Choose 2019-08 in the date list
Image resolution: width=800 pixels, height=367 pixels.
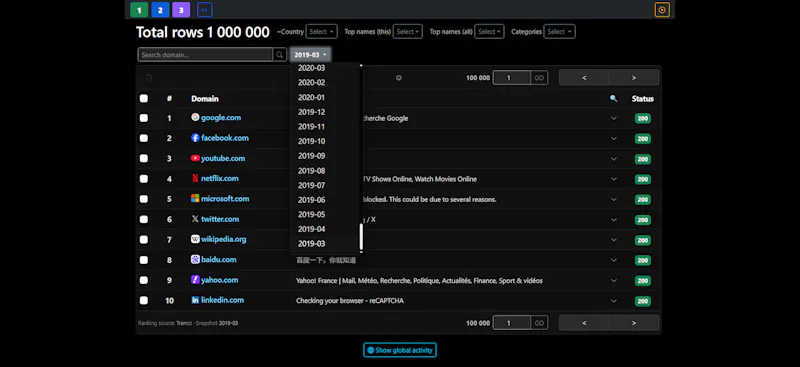pyautogui.click(x=311, y=170)
